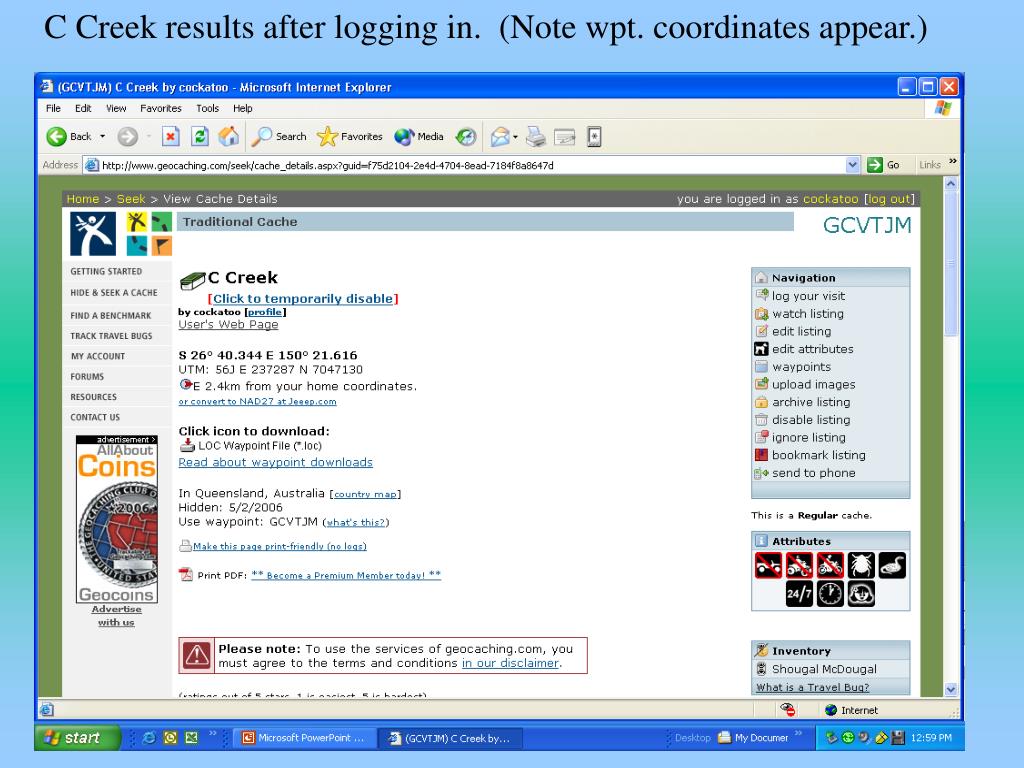Click 'What is a Travel Bug?' link
Image resolution: width=1024 pixels, height=768 pixels.
pyautogui.click(x=812, y=688)
